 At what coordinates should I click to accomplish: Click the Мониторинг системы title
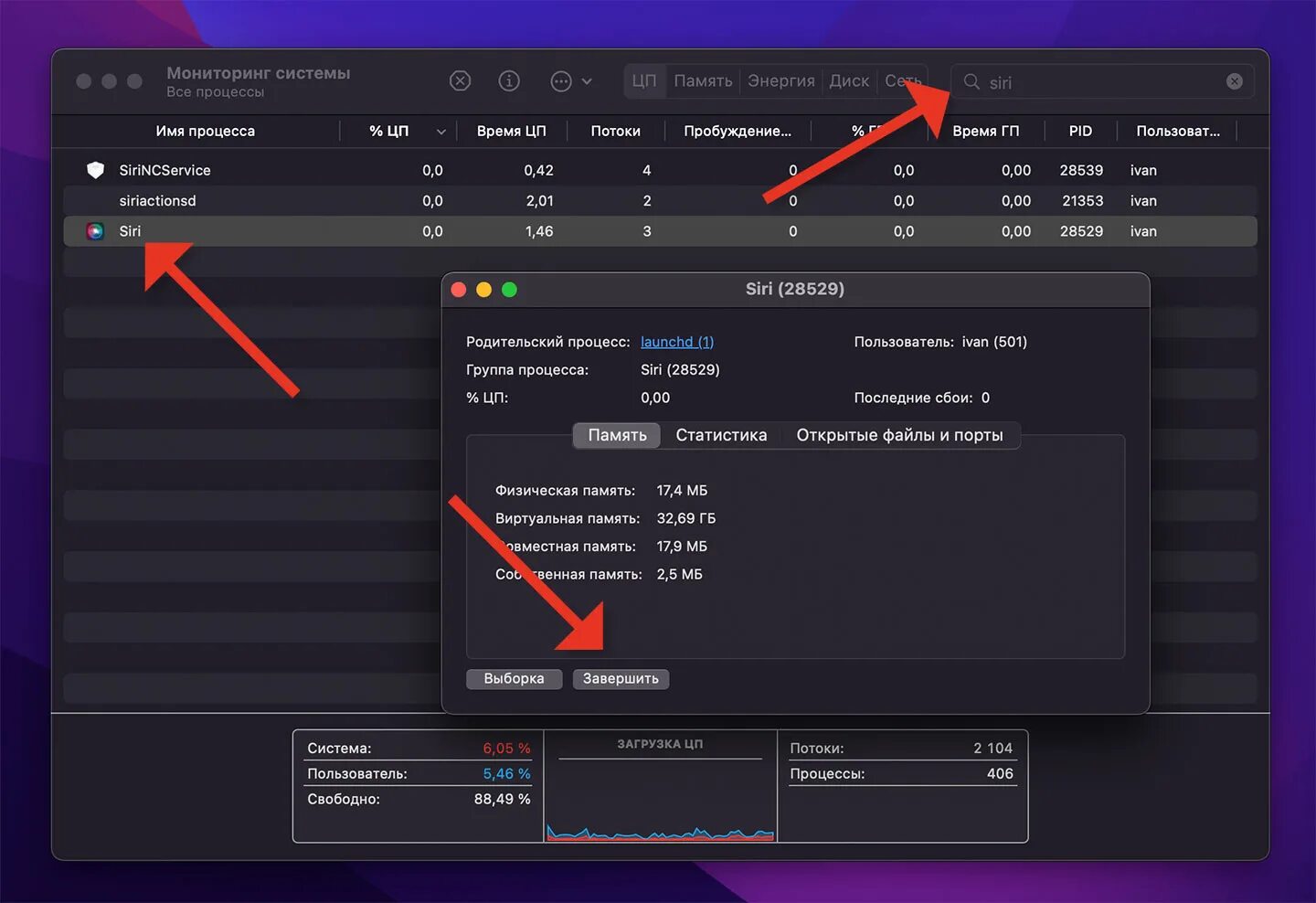coord(259,73)
